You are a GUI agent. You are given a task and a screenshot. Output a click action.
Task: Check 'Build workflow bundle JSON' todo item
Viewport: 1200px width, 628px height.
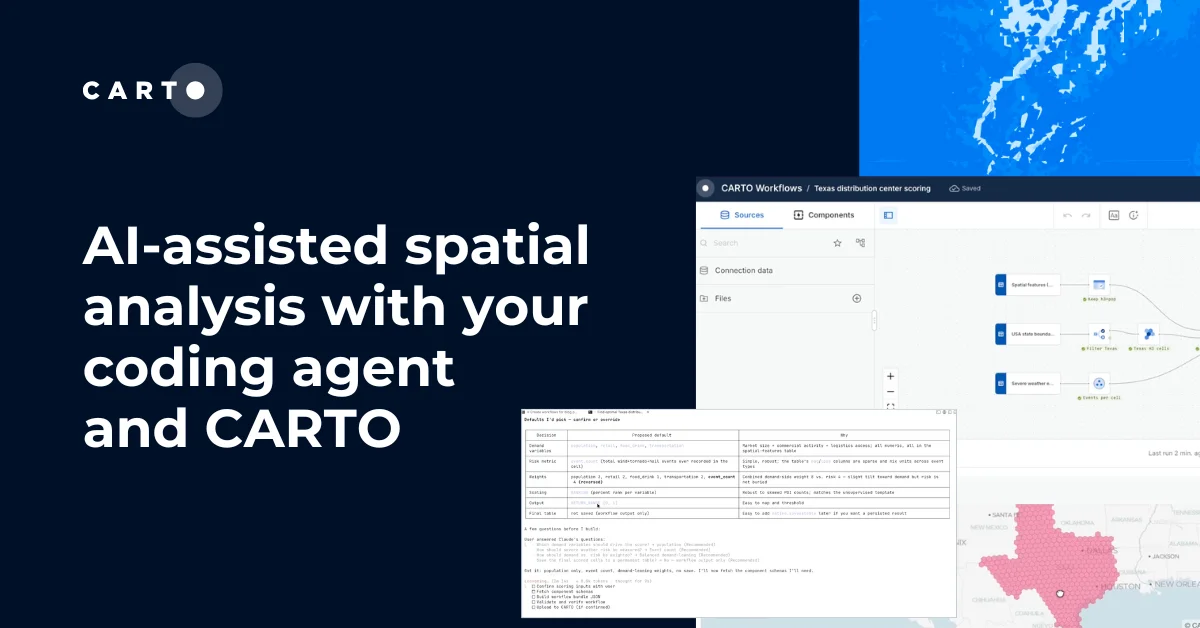point(568,597)
